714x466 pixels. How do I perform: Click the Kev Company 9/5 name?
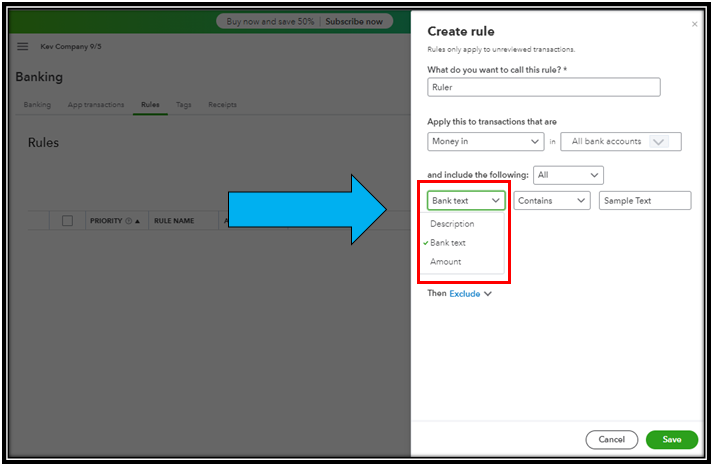(x=71, y=46)
